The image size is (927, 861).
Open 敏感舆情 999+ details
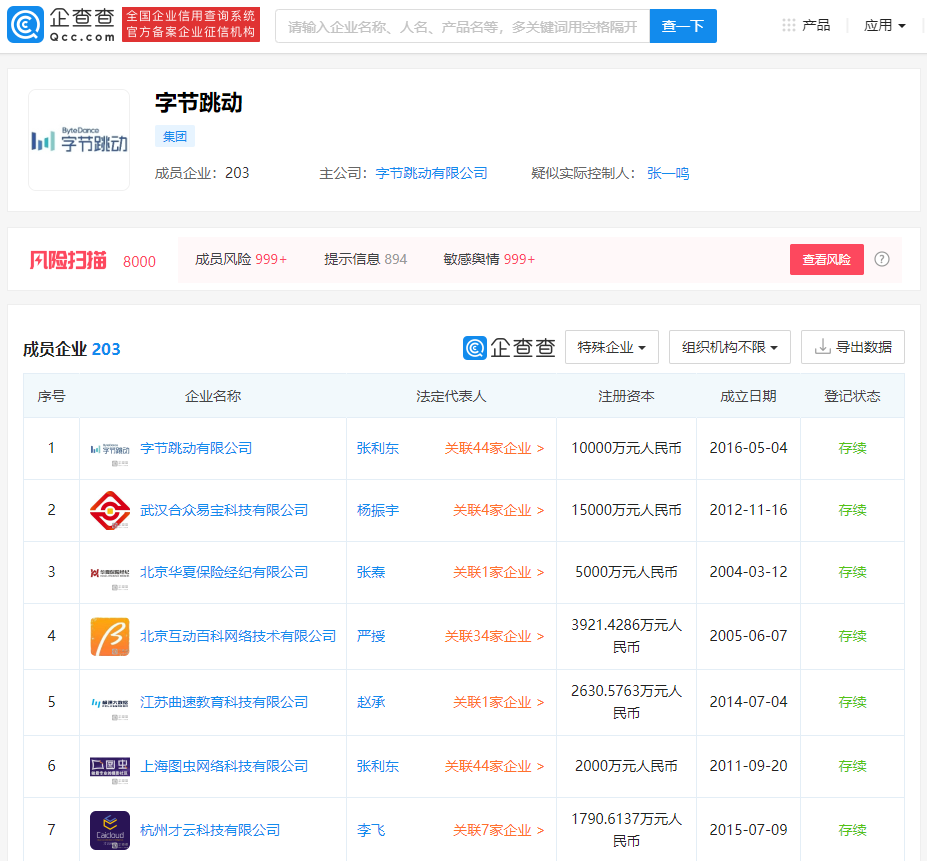pyautogui.click(x=489, y=259)
